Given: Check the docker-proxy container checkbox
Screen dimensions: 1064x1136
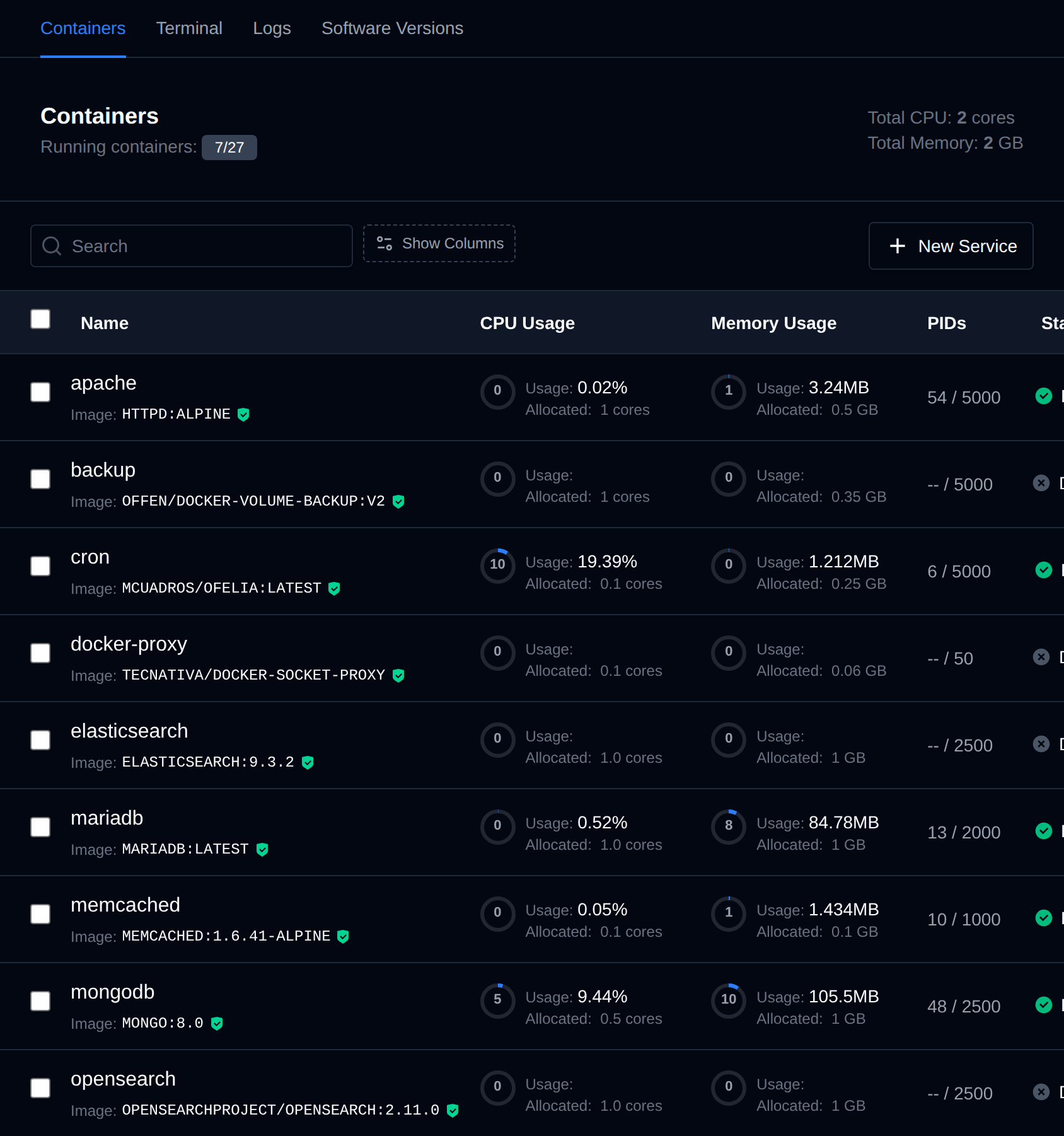Looking at the screenshot, I should 40,653.
